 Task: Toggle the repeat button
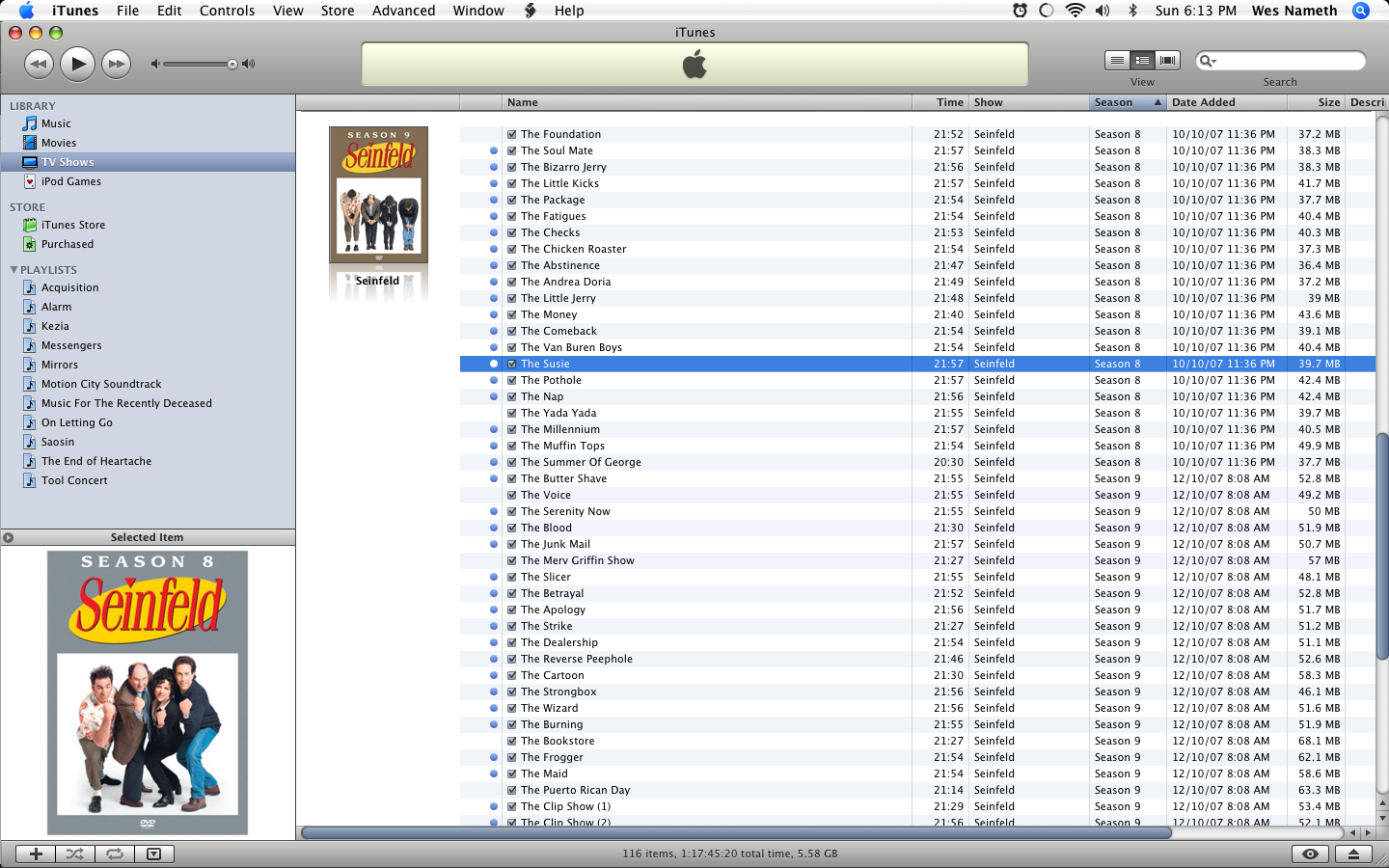(x=115, y=854)
